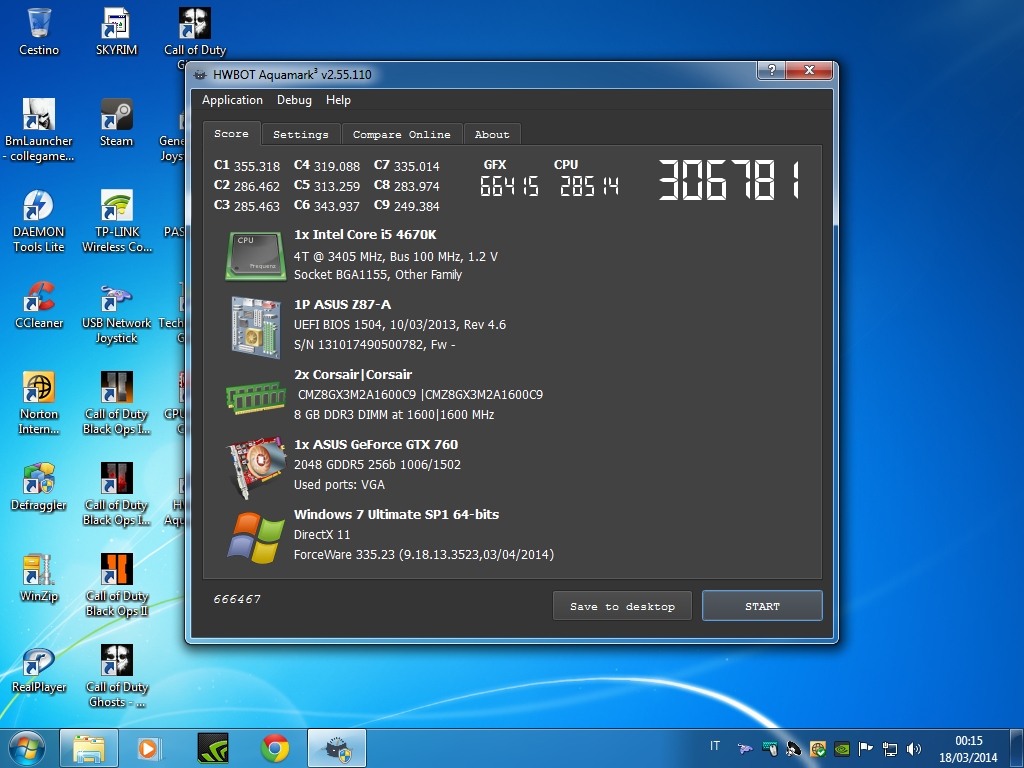Select the BmLauncher desktop shortcut
Screen dimensions: 1024x768
point(39,130)
